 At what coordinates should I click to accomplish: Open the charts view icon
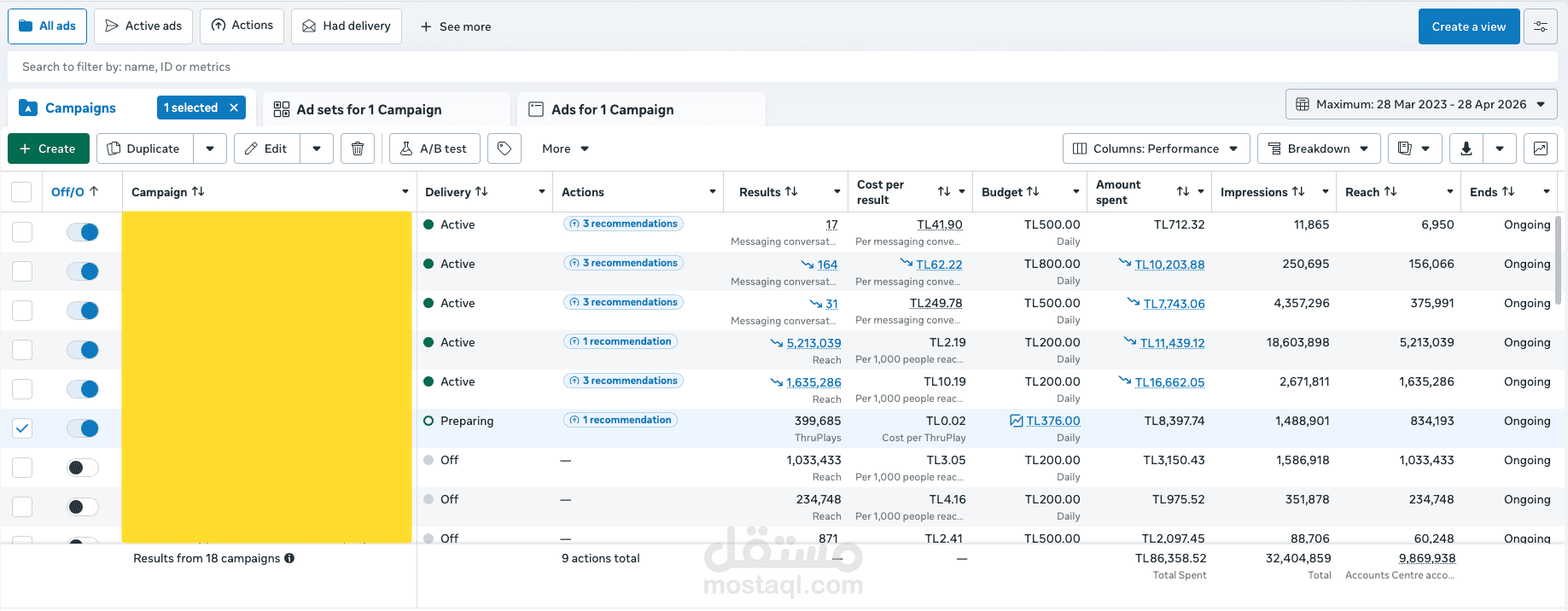1541,148
